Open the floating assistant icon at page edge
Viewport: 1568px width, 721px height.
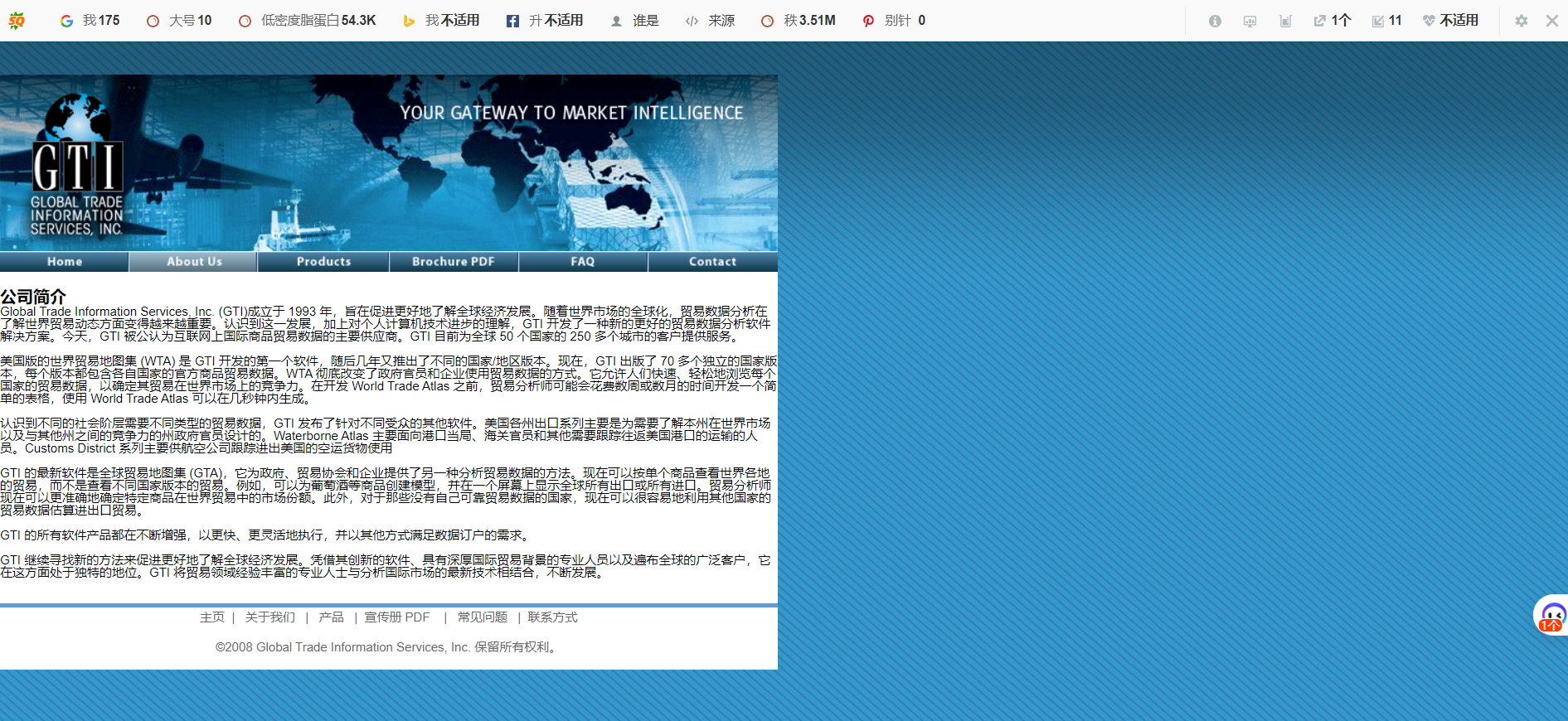1551,616
